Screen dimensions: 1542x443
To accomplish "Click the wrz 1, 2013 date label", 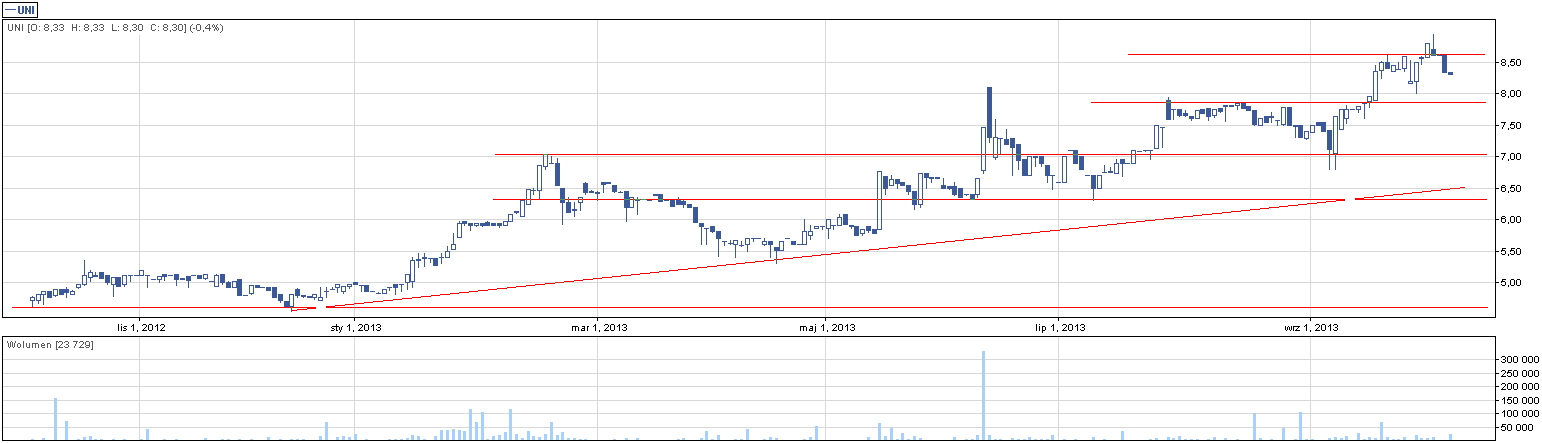I will coord(1311,327).
